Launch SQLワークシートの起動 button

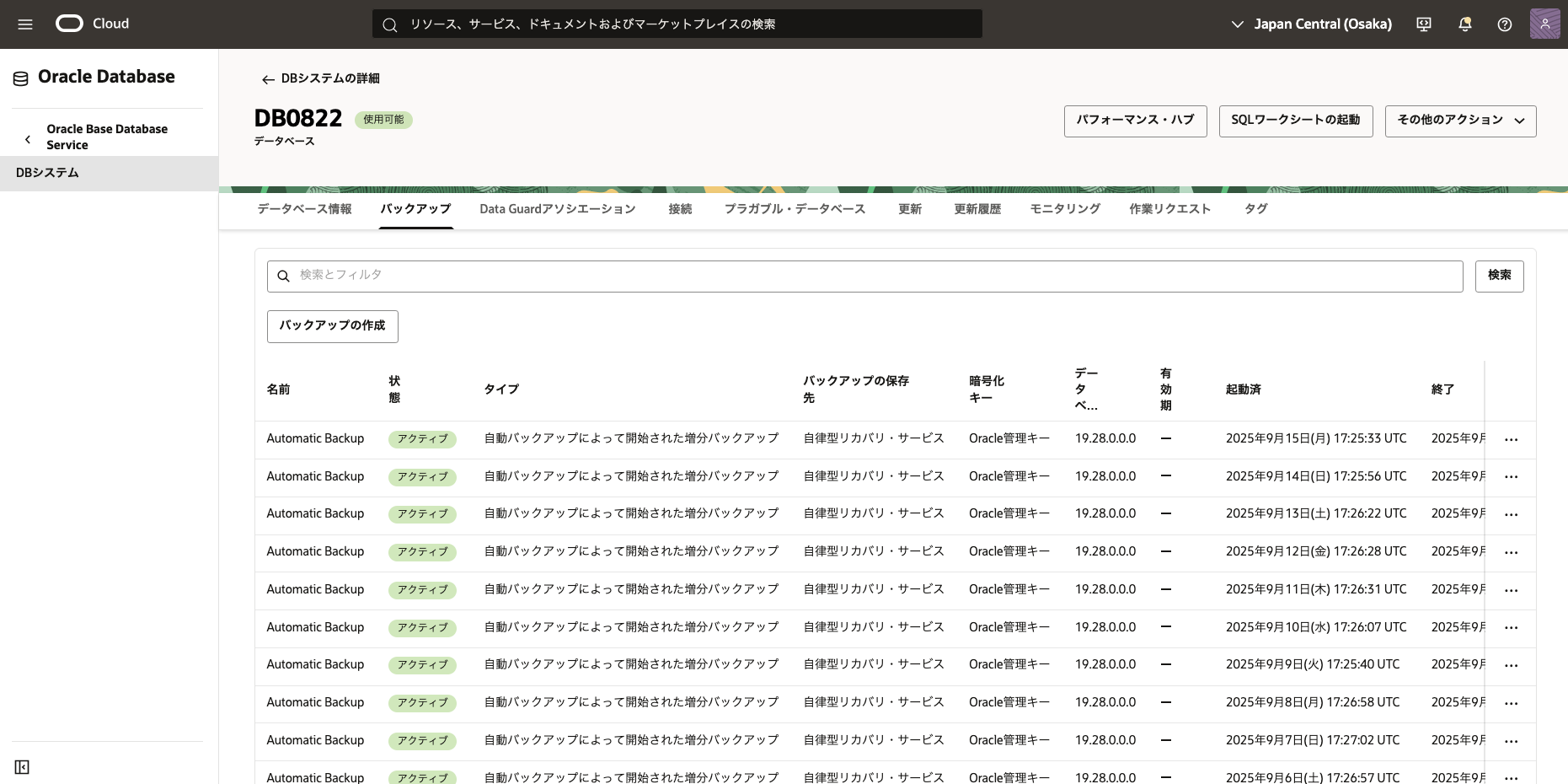(x=1295, y=121)
